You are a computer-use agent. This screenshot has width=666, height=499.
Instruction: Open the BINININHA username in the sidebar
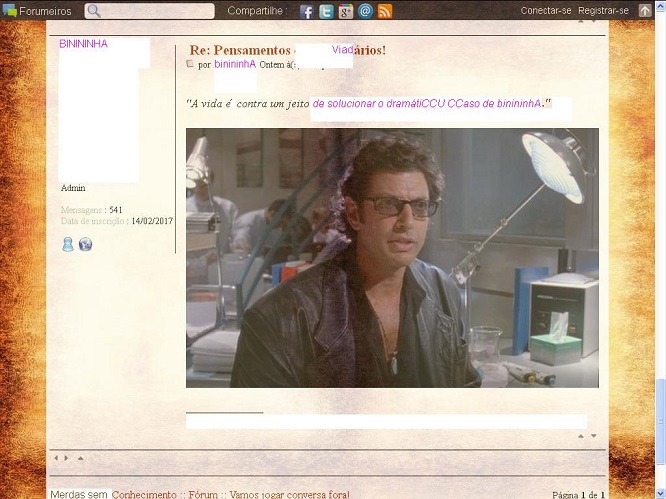pyautogui.click(x=83, y=44)
